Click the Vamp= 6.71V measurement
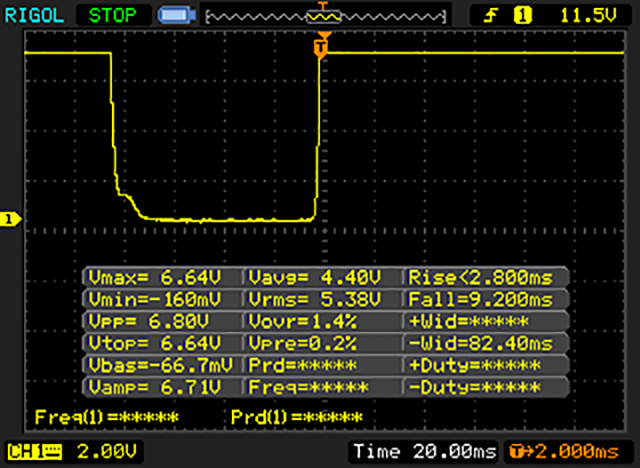640x468 pixels. point(155,387)
